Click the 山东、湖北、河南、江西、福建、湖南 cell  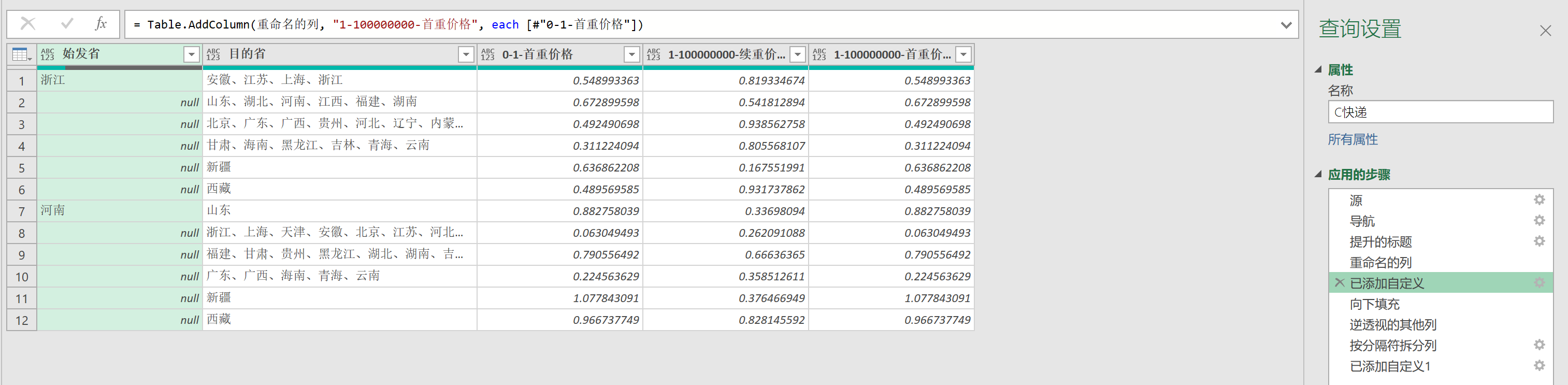point(340,103)
